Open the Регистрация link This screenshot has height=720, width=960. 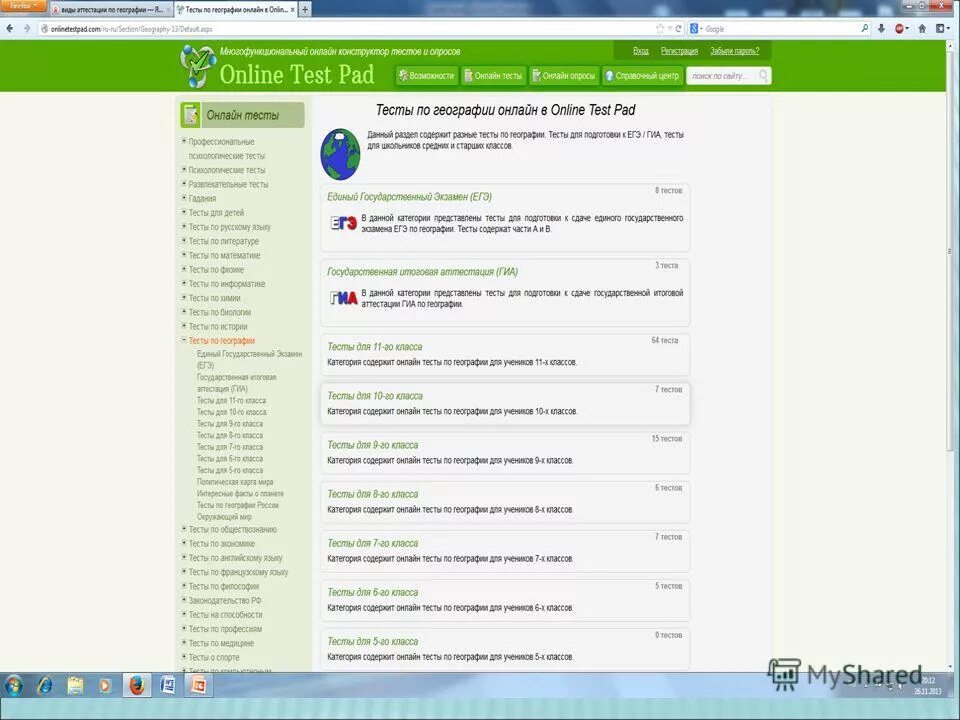[679, 50]
